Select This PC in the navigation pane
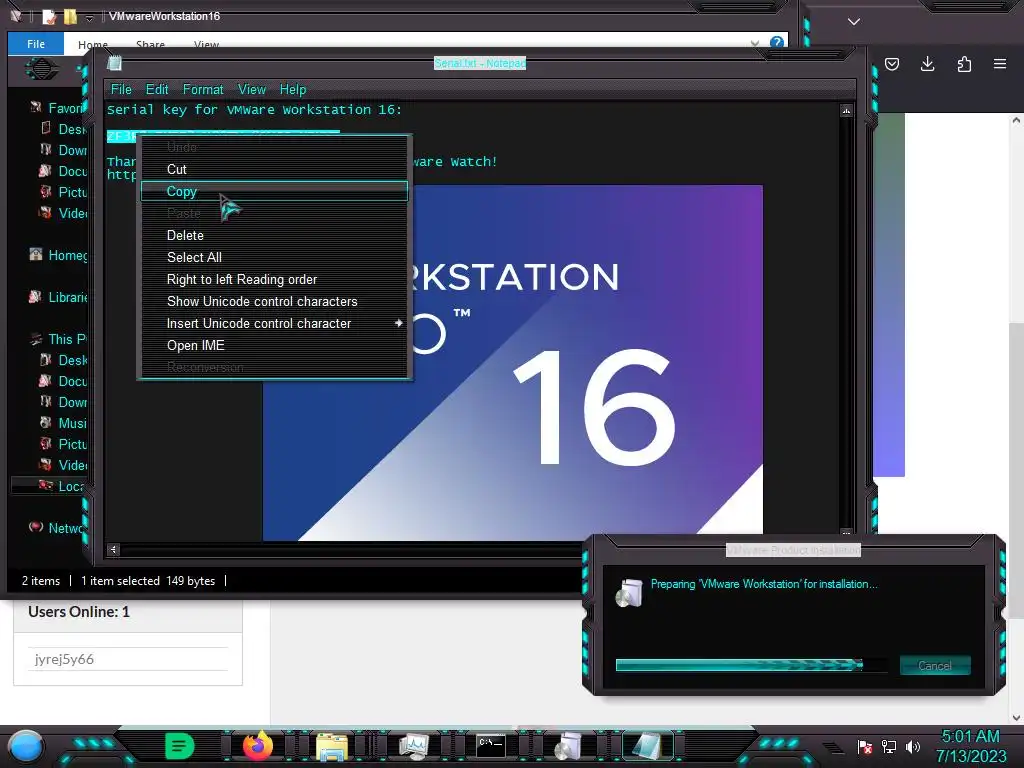Viewport: 1024px width, 768px height. (x=67, y=339)
